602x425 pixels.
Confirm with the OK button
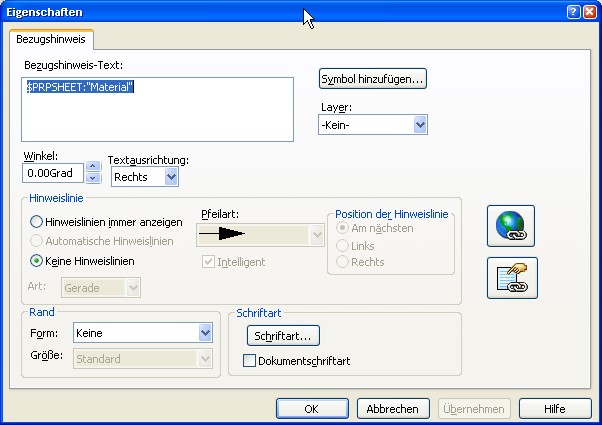312,409
